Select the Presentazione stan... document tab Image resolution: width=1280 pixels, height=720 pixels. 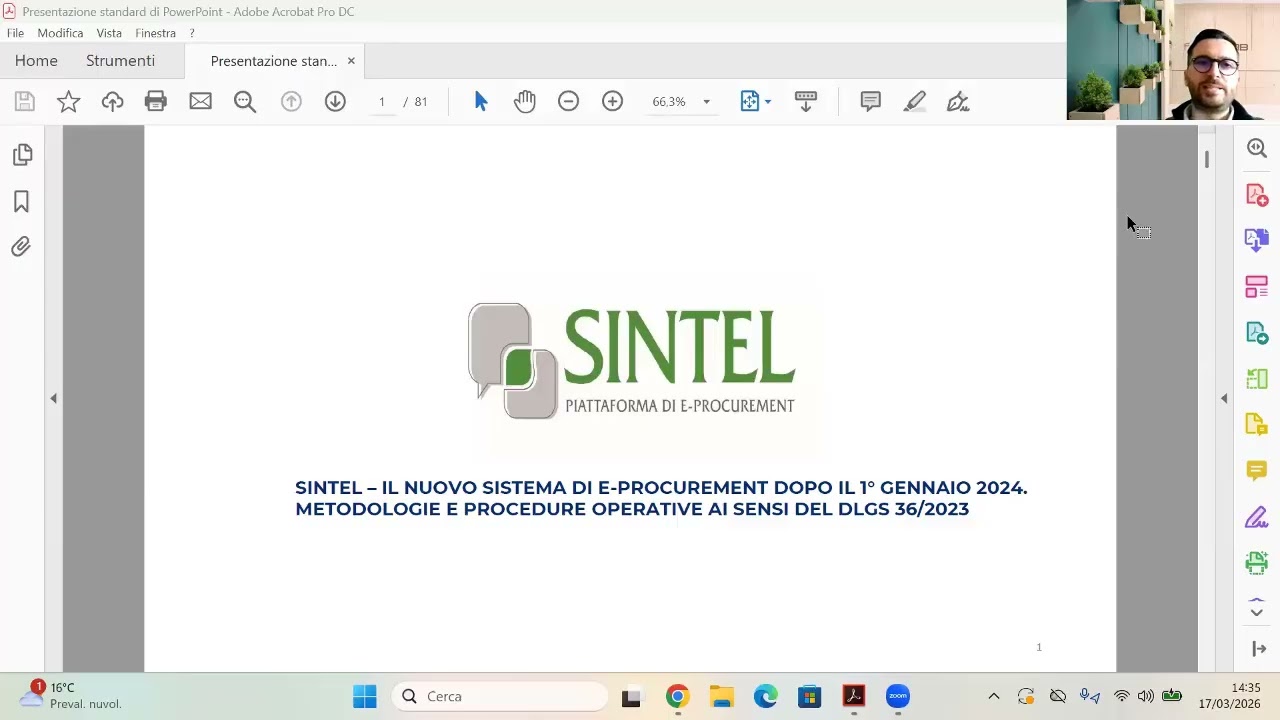(273, 61)
